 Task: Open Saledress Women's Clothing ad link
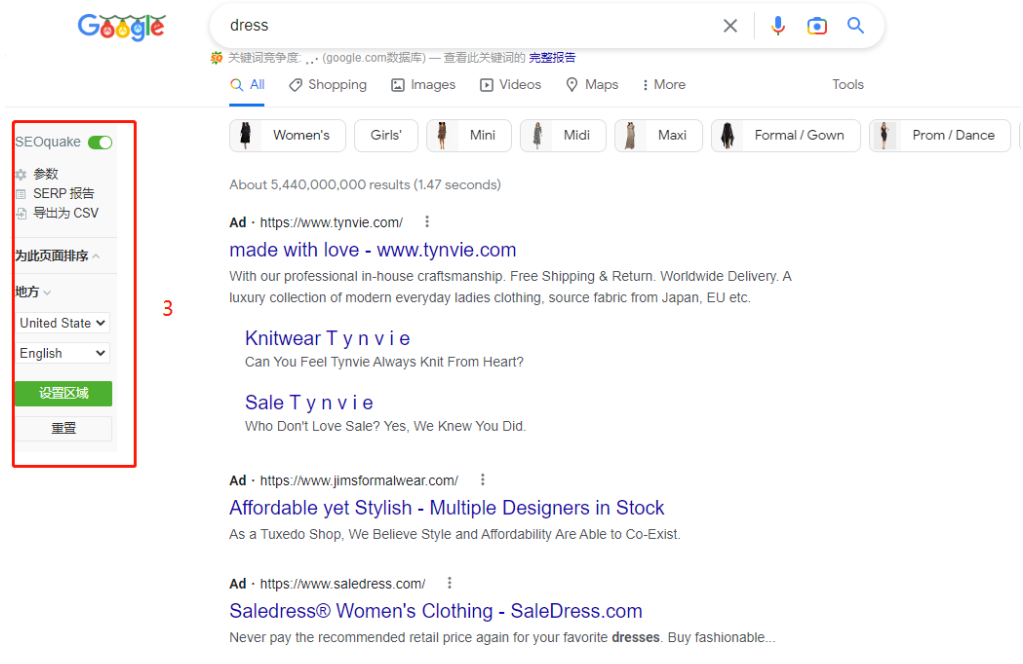(x=436, y=611)
